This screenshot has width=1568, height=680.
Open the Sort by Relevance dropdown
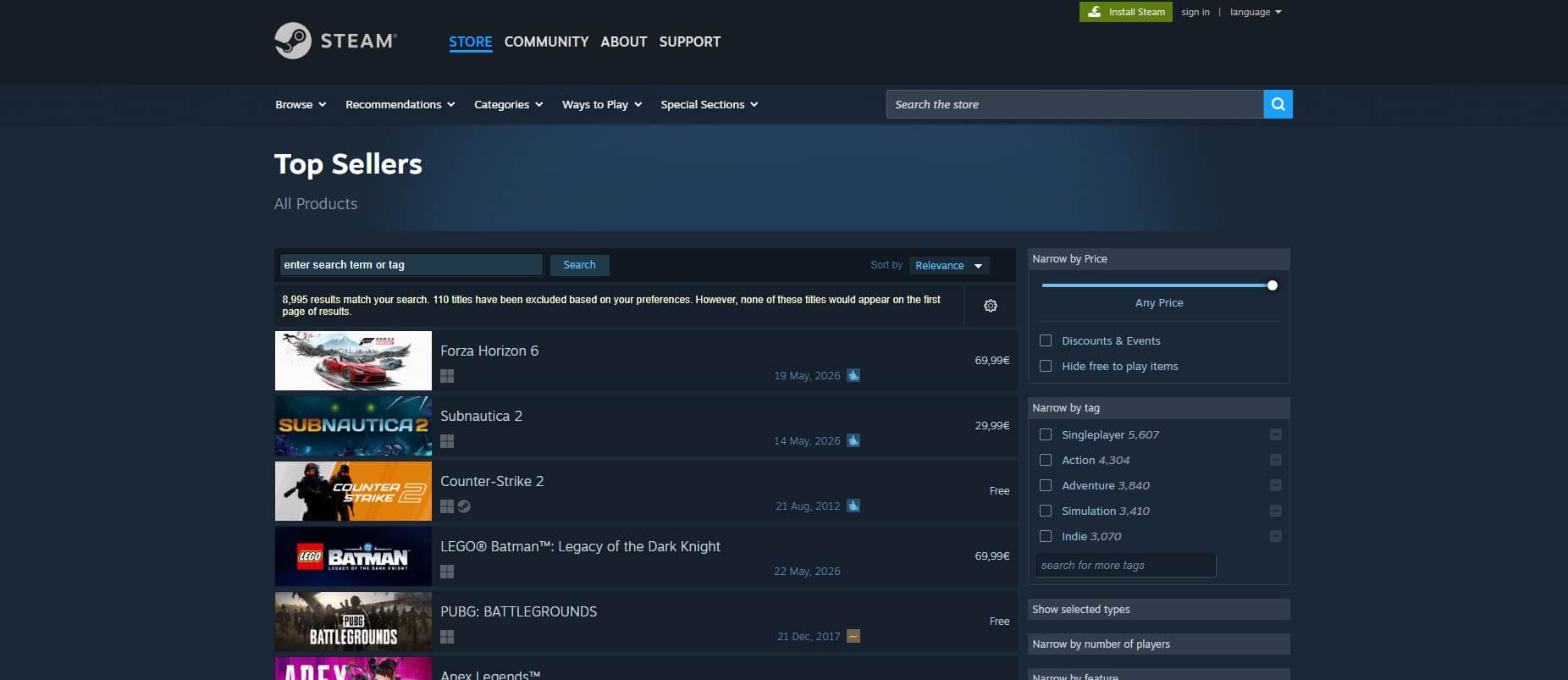pyautogui.click(x=949, y=265)
